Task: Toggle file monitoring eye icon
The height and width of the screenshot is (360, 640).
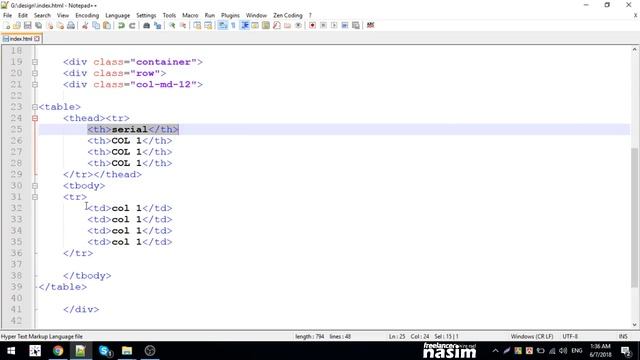Action: tap(298, 25)
